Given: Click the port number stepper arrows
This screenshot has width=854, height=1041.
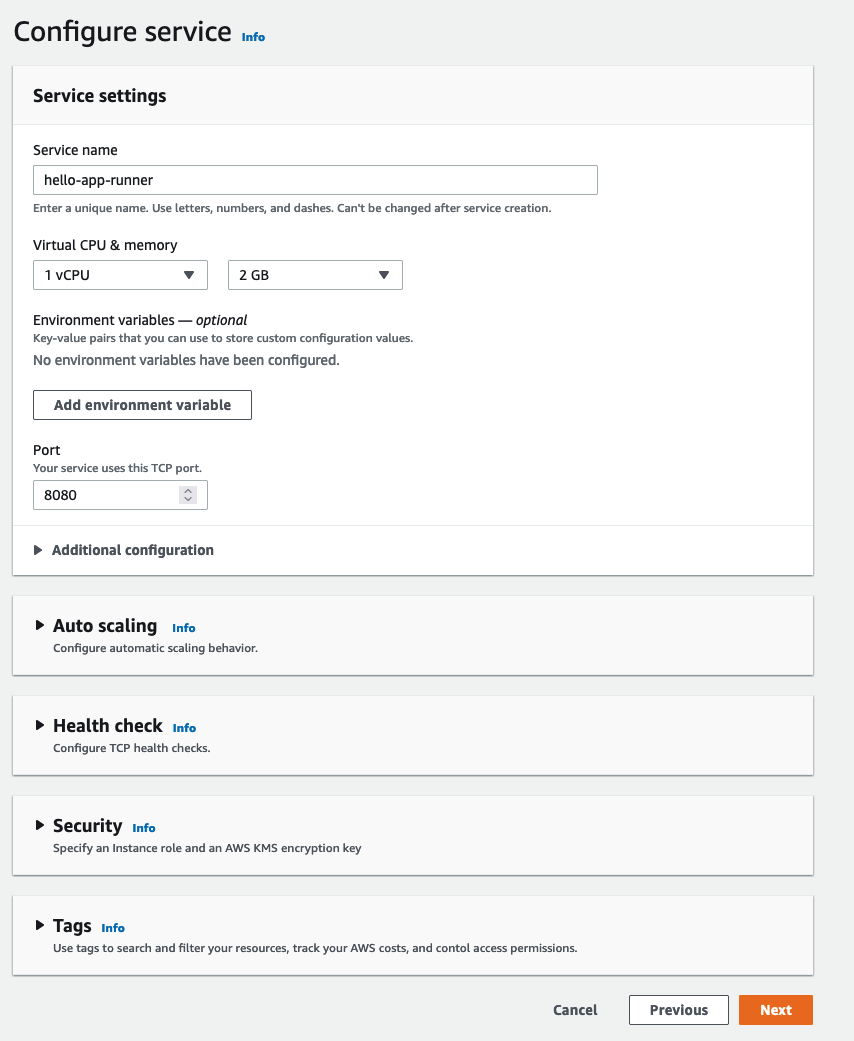Looking at the screenshot, I should pos(188,495).
